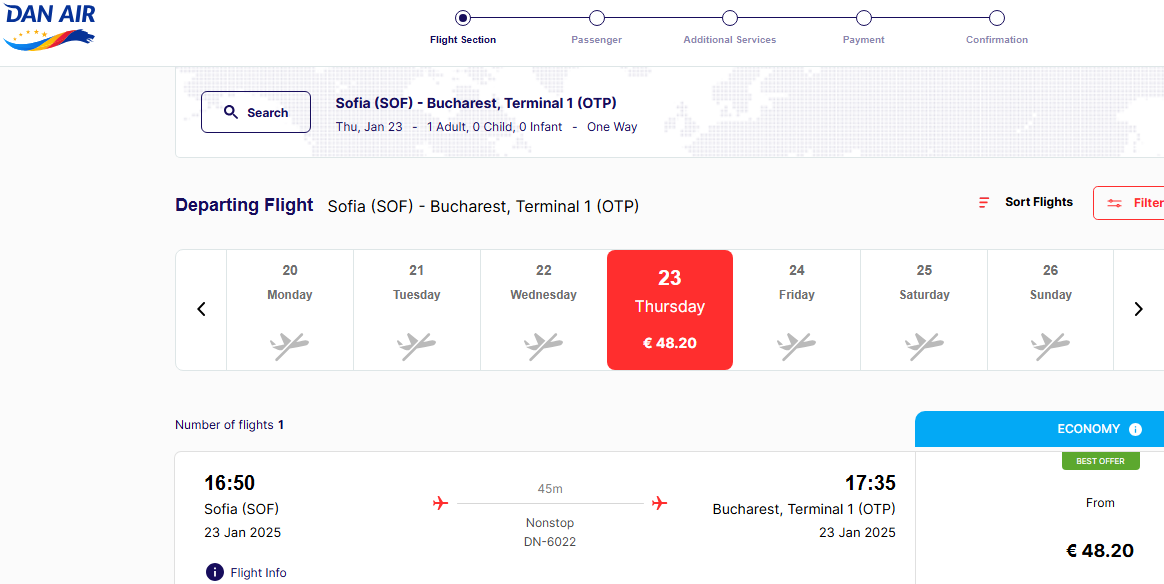
Task: Go to Passenger step circle
Action: 597,18
